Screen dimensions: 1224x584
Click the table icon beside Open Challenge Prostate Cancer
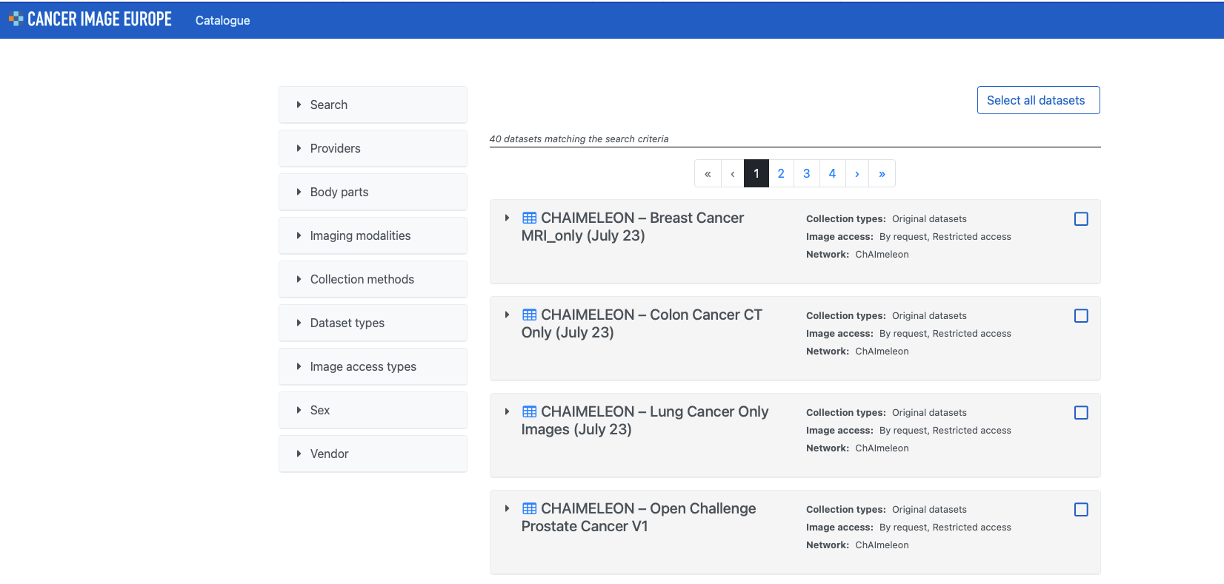tap(530, 509)
